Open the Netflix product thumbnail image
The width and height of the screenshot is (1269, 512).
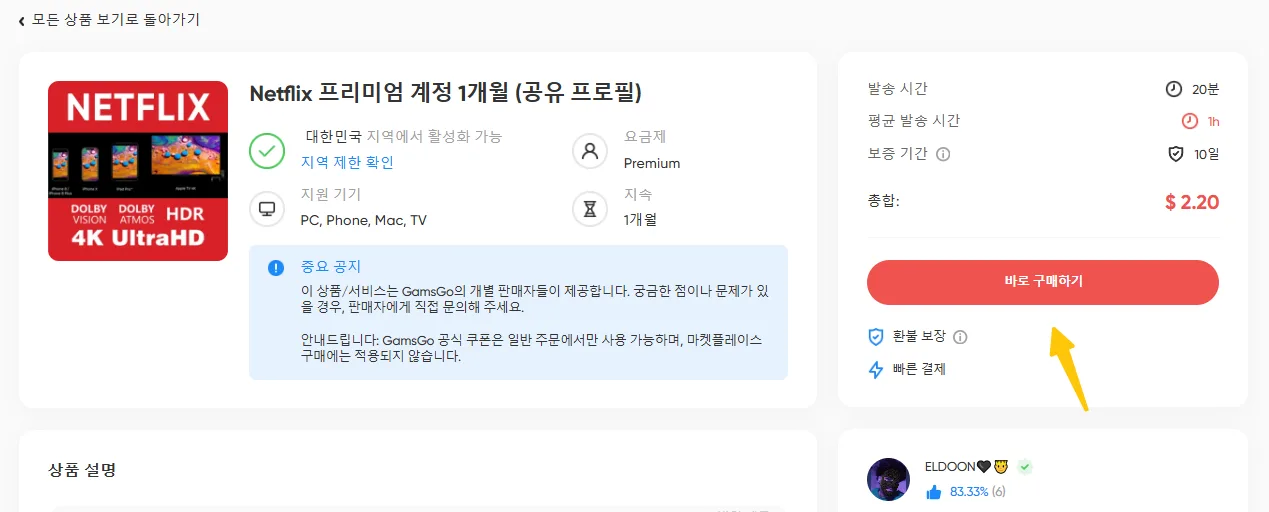[138, 171]
